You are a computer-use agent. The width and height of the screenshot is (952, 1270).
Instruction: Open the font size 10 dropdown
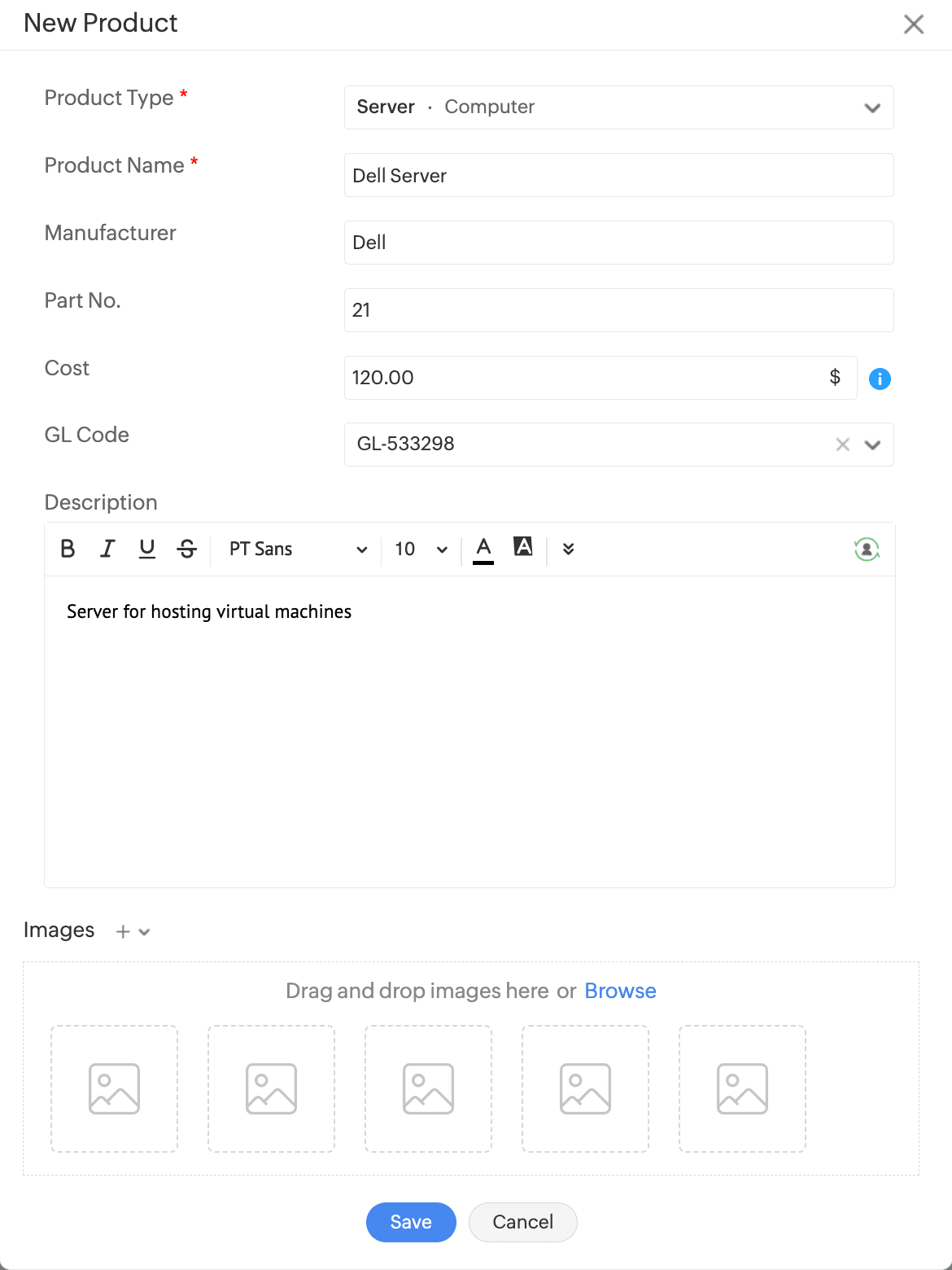(x=421, y=550)
